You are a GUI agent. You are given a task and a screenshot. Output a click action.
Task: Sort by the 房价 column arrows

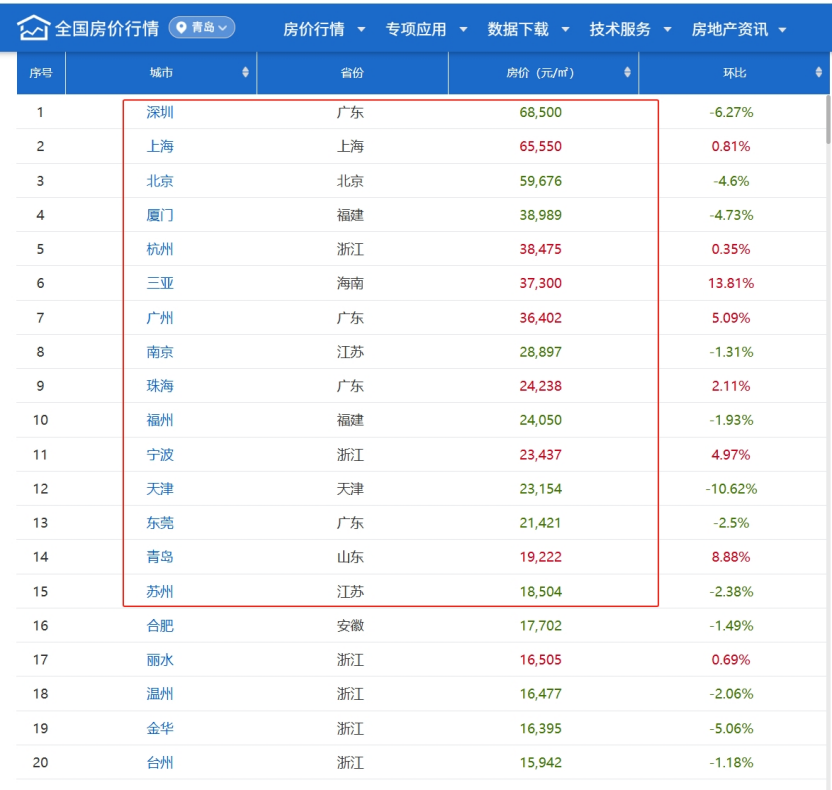[x=627, y=72]
